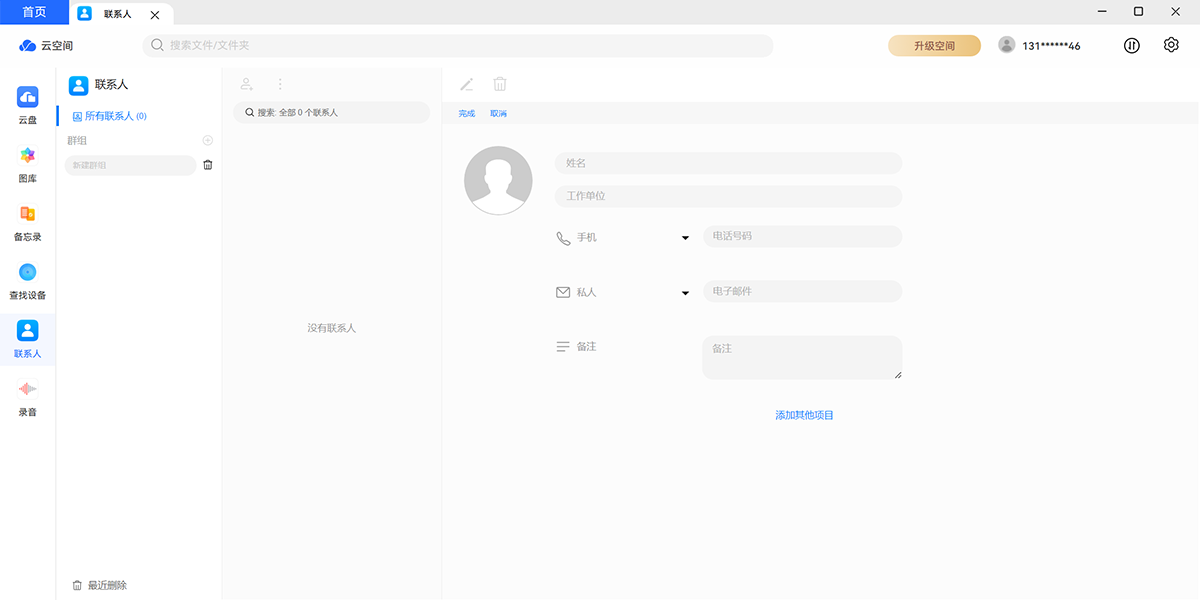Click 添加其他项目 add other items link

[x=804, y=415]
